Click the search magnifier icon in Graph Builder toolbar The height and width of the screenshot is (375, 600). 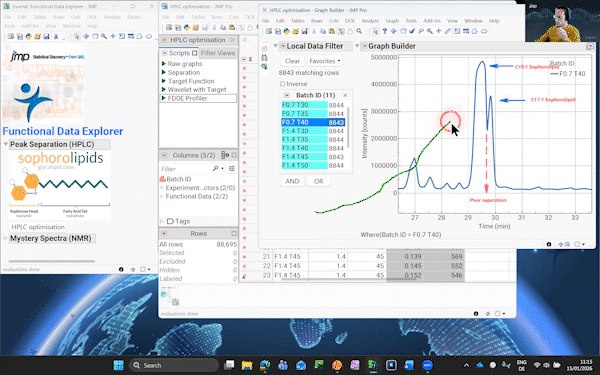coord(359,31)
